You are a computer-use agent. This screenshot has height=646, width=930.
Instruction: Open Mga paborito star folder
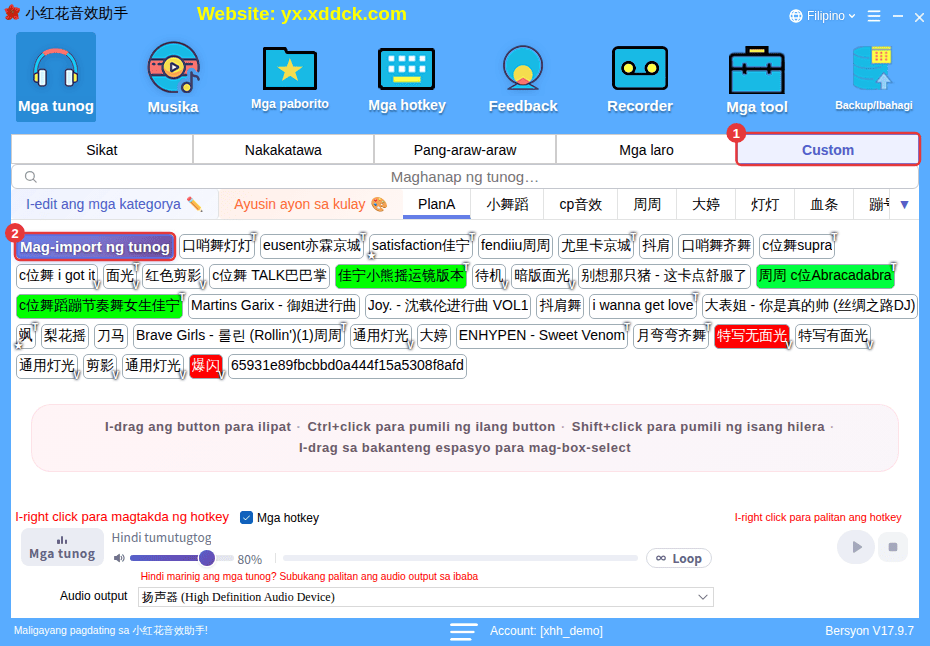point(289,77)
